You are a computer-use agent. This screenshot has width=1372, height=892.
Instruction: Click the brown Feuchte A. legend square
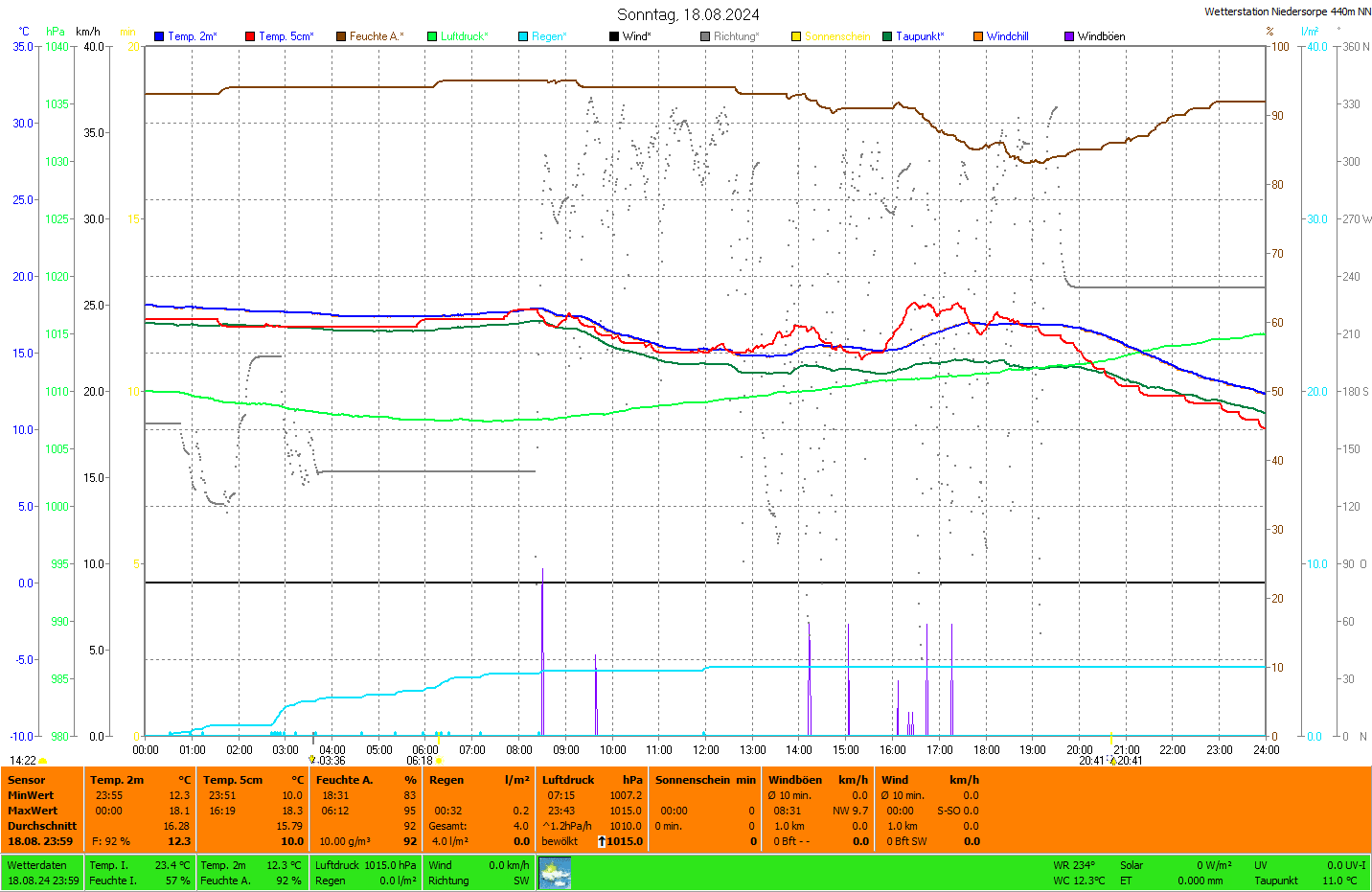pyautogui.click(x=340, y=36)
